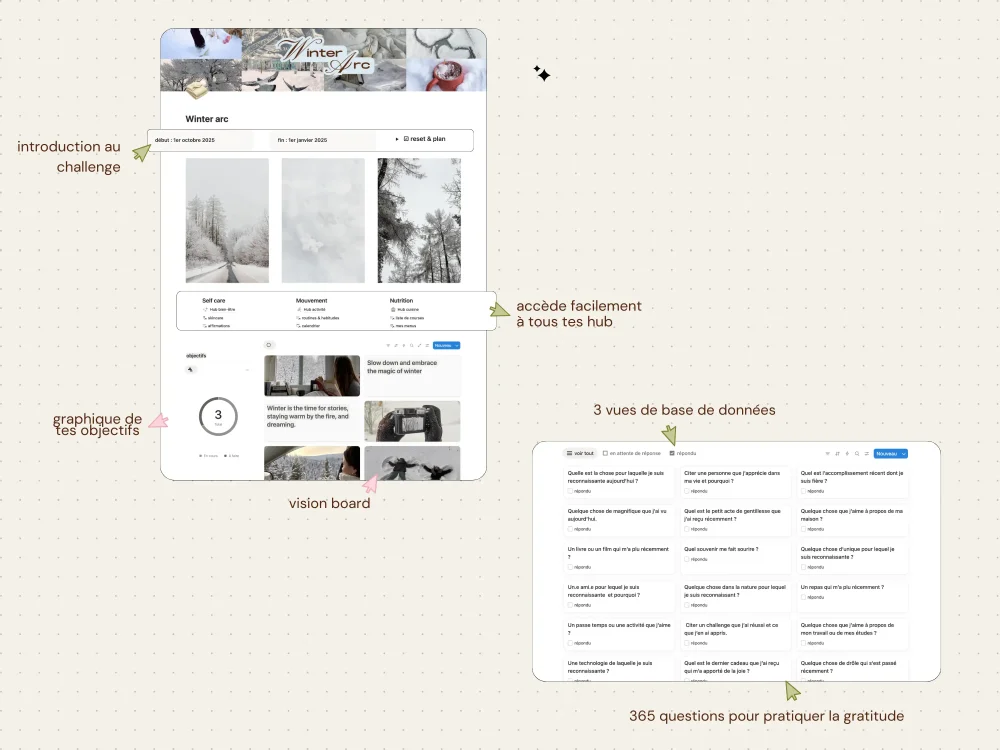Open Nouveau dropdown arrow in gratitude database
This screenshot has height=750, width=1000.
point(903,453)
